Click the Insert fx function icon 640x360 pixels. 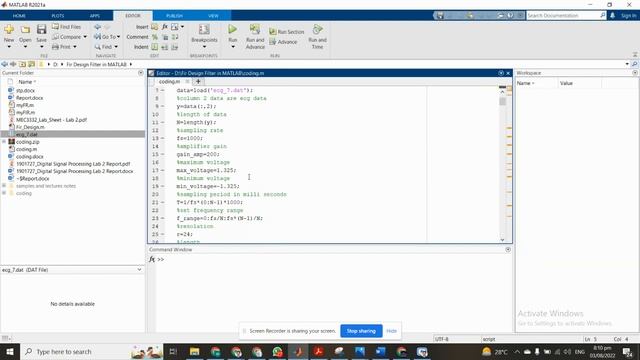tap(164, 27)
